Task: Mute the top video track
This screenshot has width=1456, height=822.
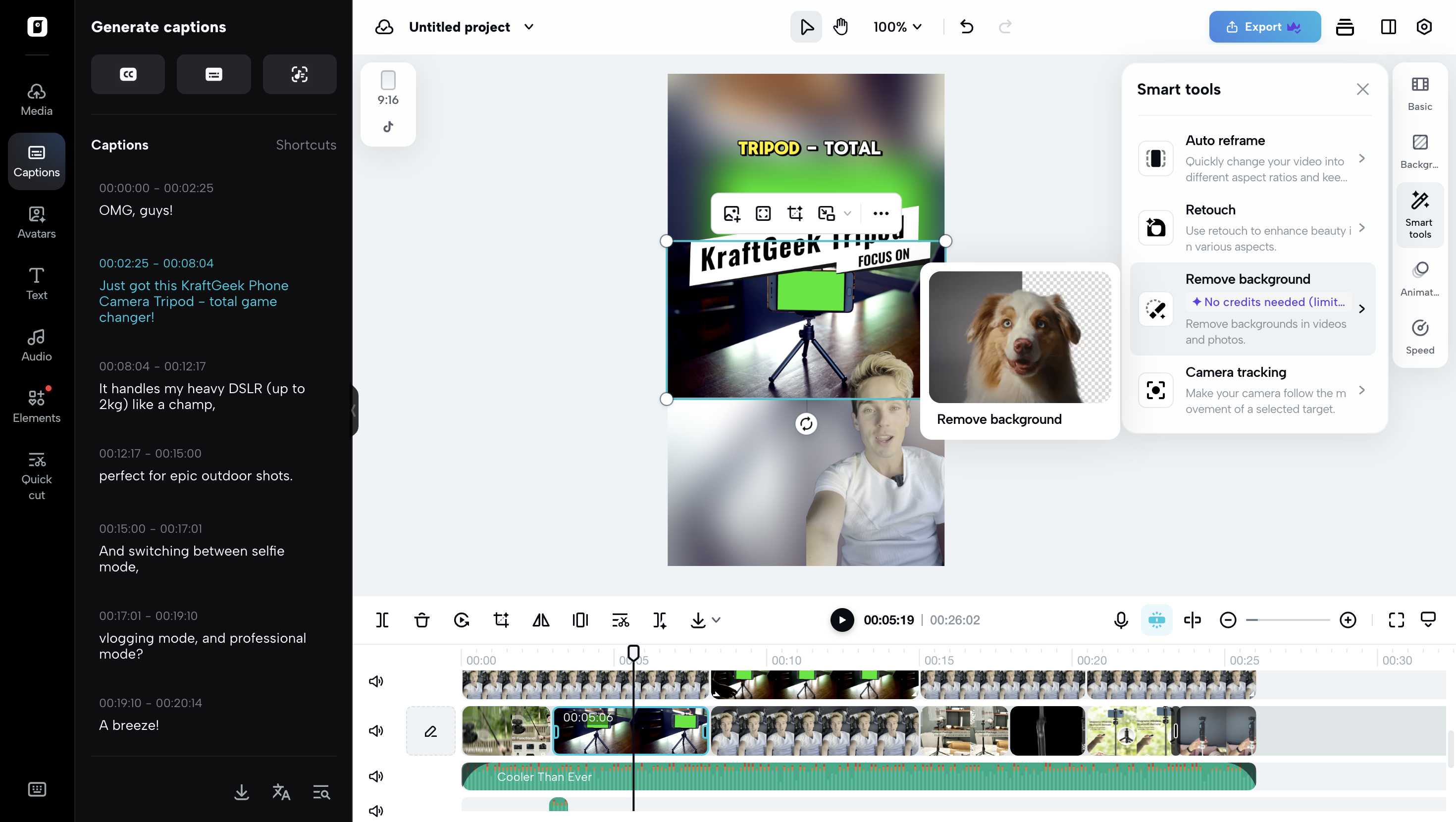Action: [376, 681]
